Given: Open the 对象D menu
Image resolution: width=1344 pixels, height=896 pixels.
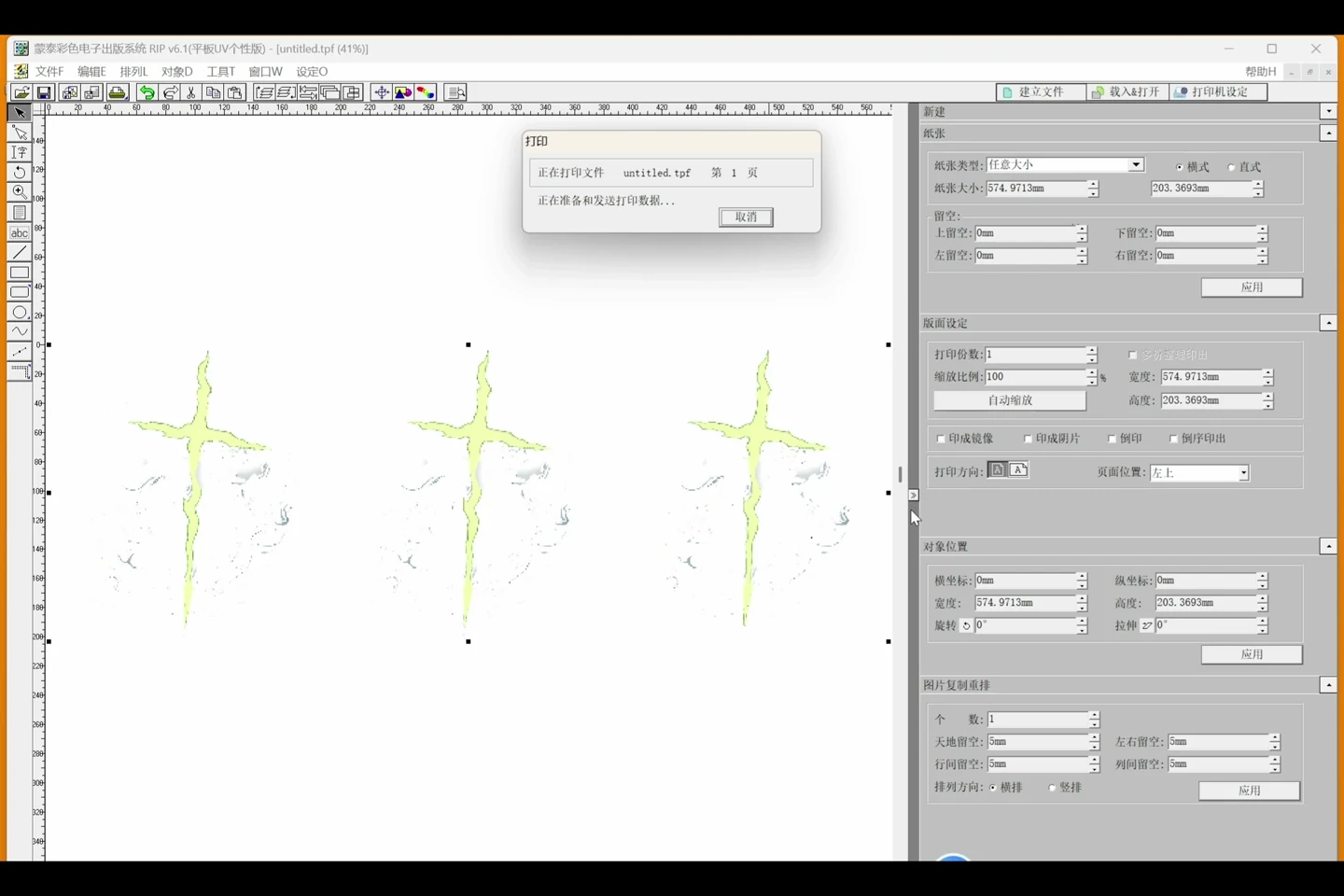Looking at the screenshot, I should tap(176, 71).
